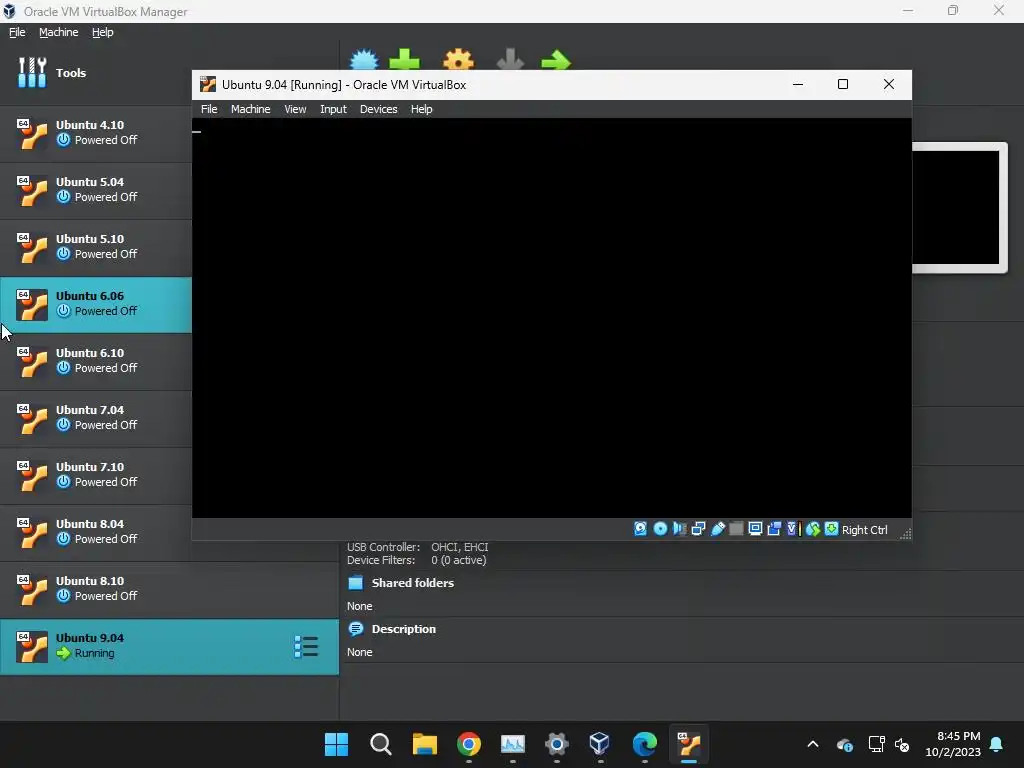Click the VirtualBox cube icon in taskbar
Image resolution: width=1024 pixels, height=768 pixels.
pos(600,744)
